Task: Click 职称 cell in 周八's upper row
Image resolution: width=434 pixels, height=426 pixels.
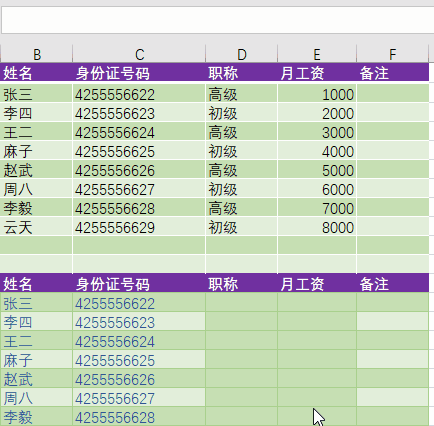Action: (242, 189)
